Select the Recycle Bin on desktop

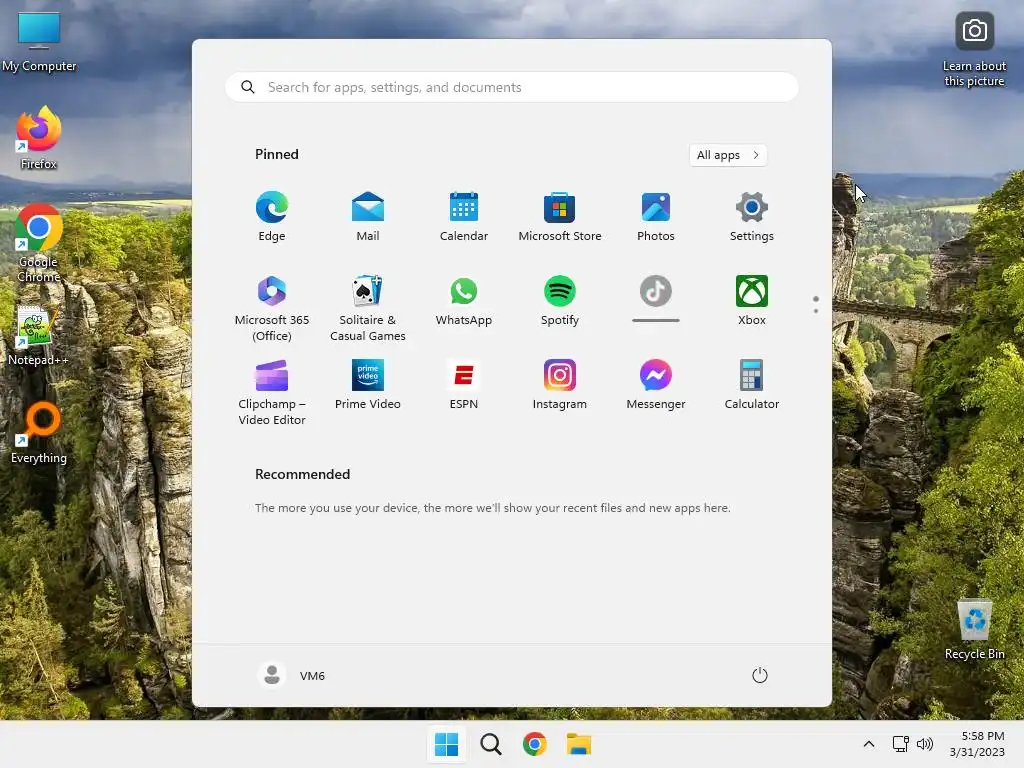click(974, 630)
